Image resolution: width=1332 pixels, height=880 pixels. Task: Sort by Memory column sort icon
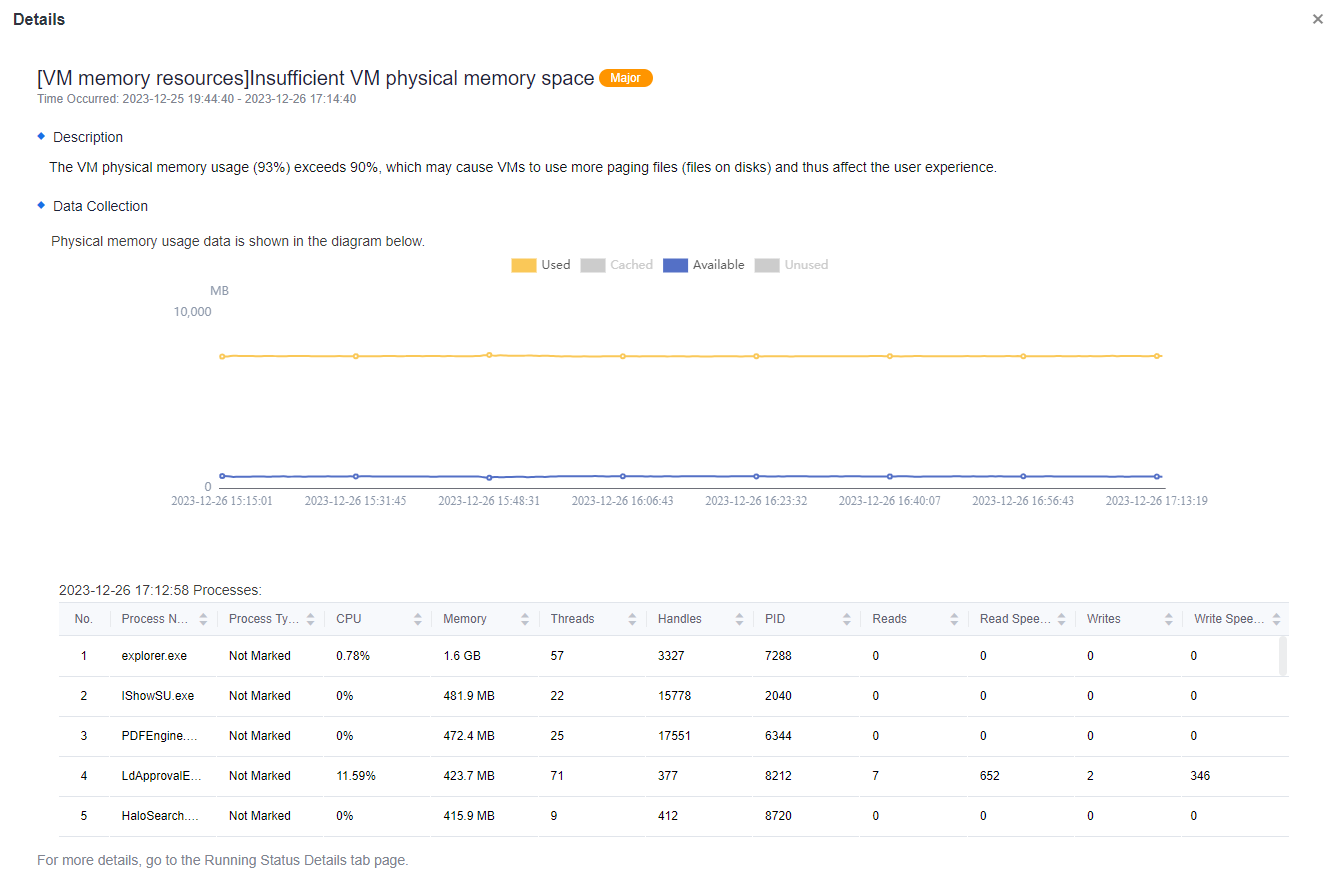click(x=525, y=619)
